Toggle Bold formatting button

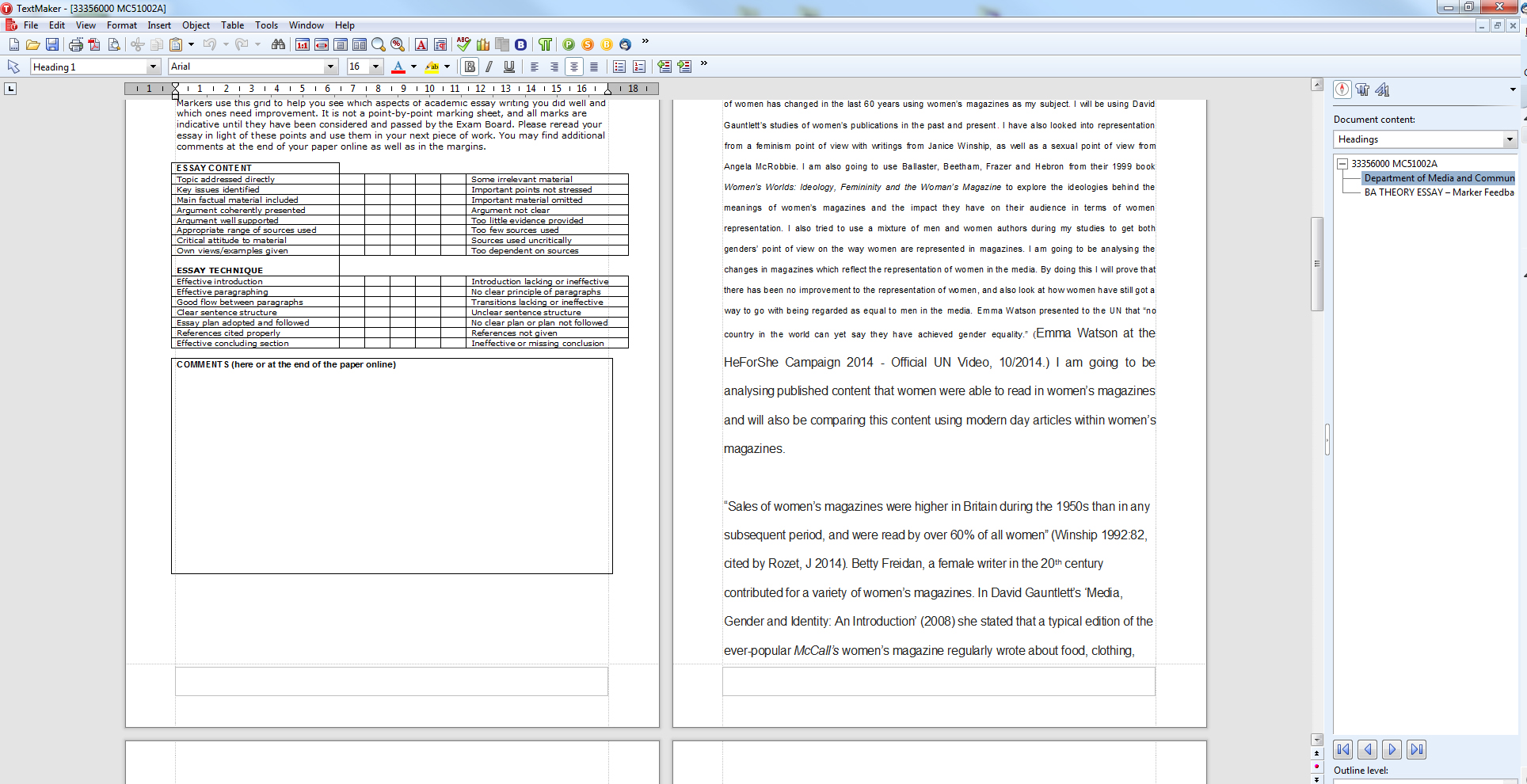470,67
